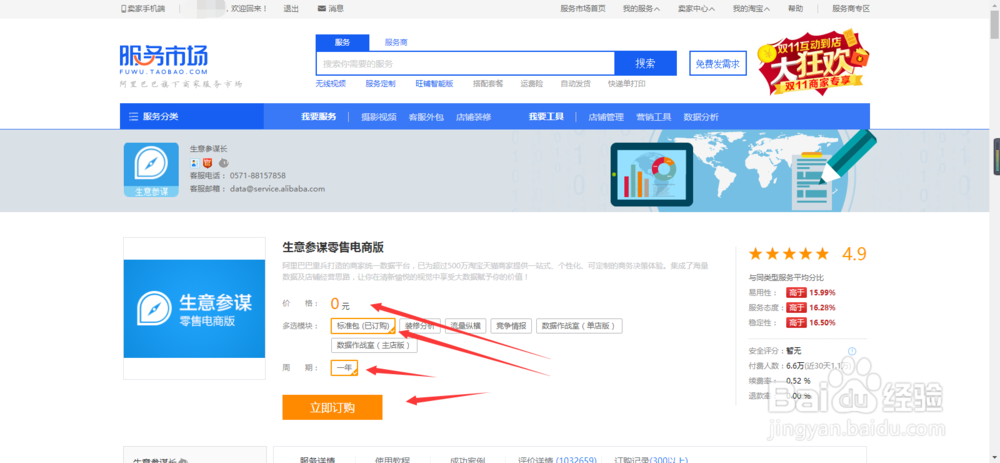Focus the 搜索你需要的服务 search field
This screenshot has height=463, width=1000.
(x=465, y=63)
